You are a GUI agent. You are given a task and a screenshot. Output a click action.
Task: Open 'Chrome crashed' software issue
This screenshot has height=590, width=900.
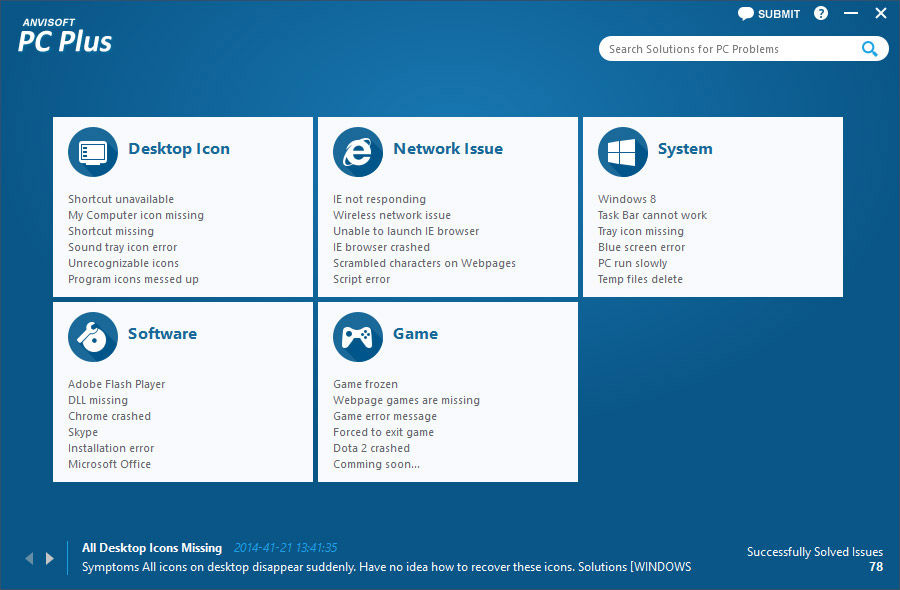(x=109, y=416)
